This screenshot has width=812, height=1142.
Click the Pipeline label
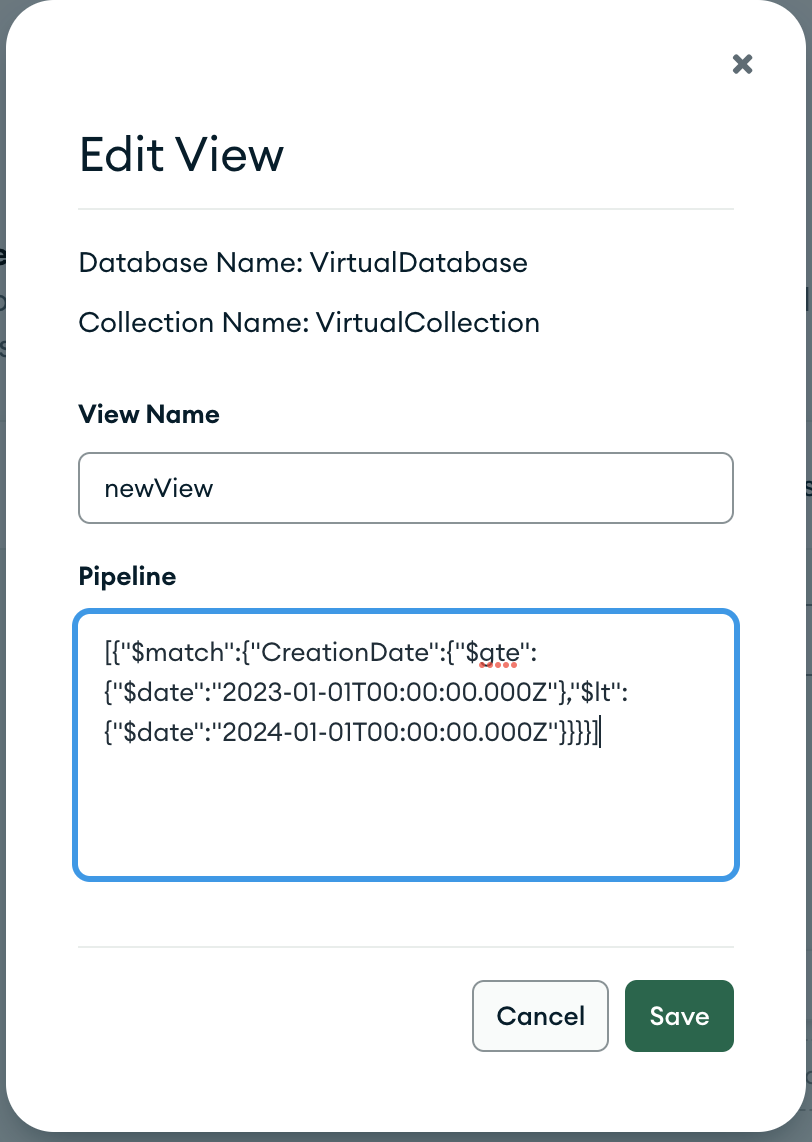[127, 576]
